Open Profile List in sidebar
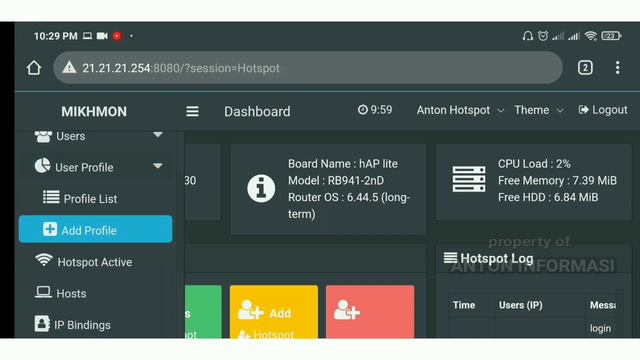This screenshot has width=640, height=360. tap(96, 199)
